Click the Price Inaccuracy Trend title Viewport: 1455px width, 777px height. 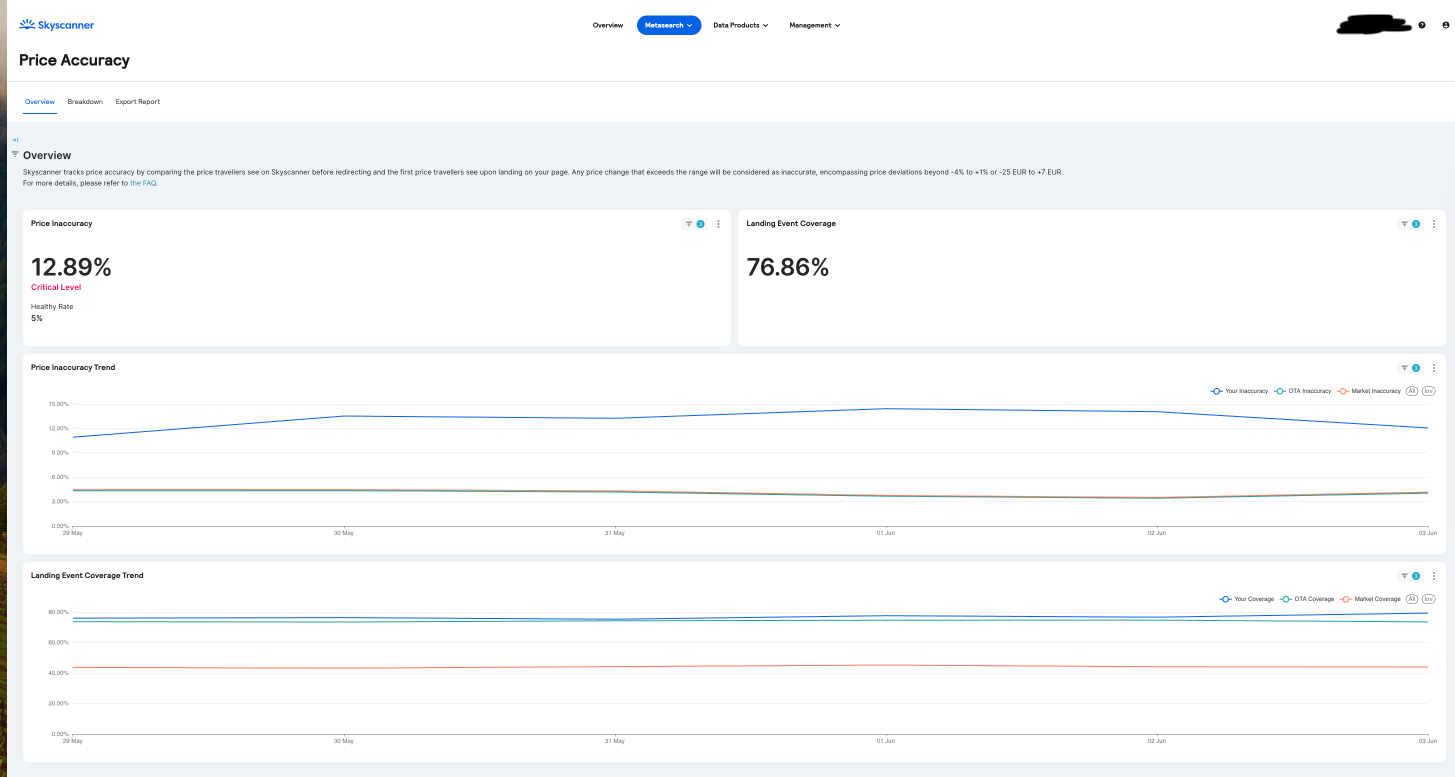click(73, 368)
